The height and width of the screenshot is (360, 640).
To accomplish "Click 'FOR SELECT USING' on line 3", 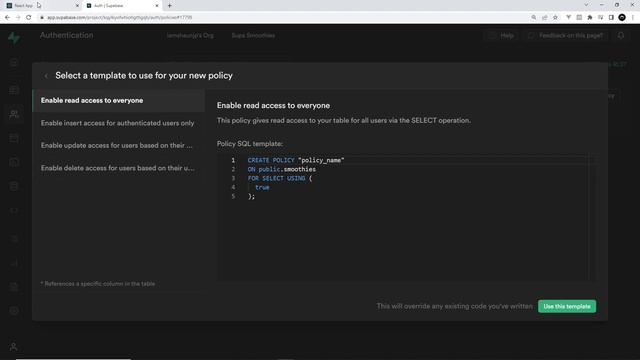I will click(x=276, y=178).
